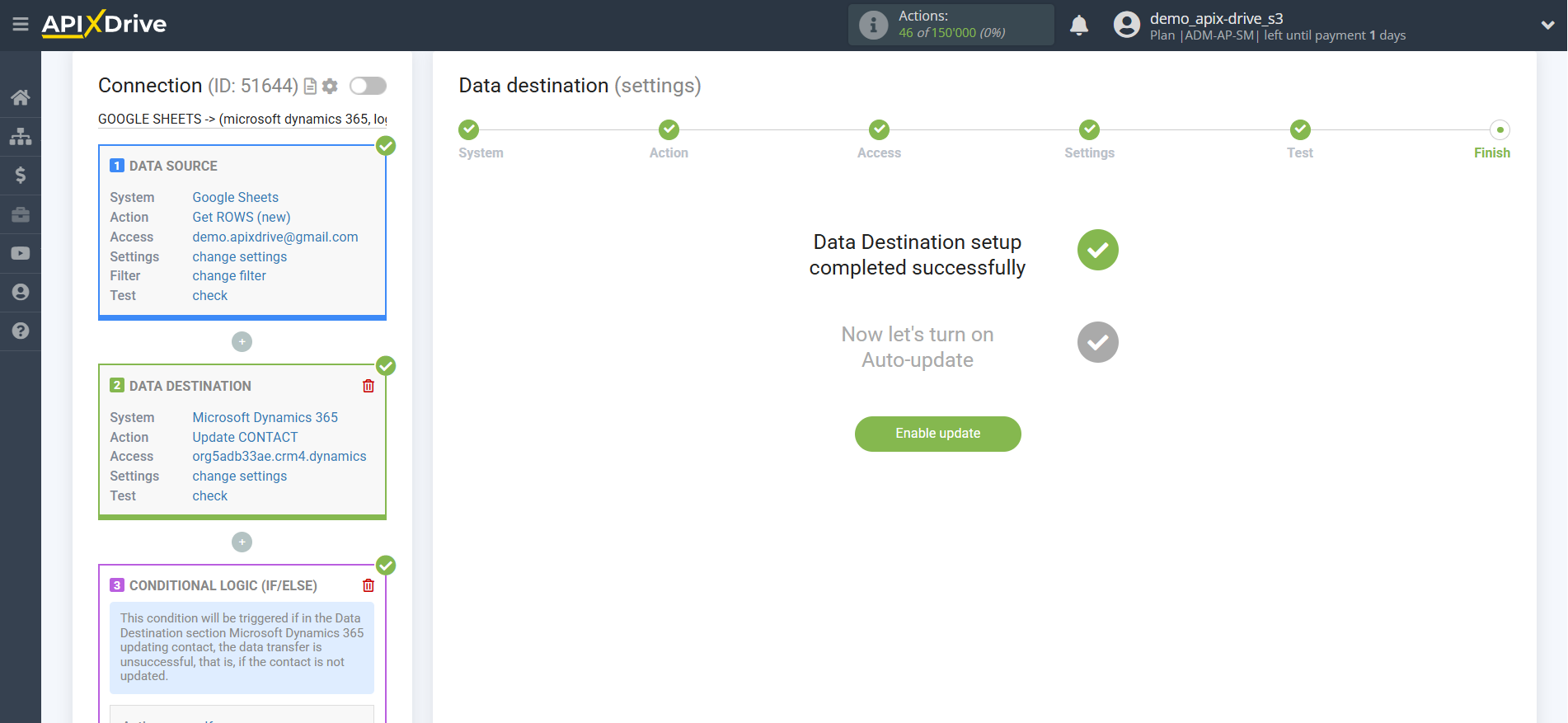Click the conditional logic description note
Screen dimensions: 1568x723
click(242, 647)
